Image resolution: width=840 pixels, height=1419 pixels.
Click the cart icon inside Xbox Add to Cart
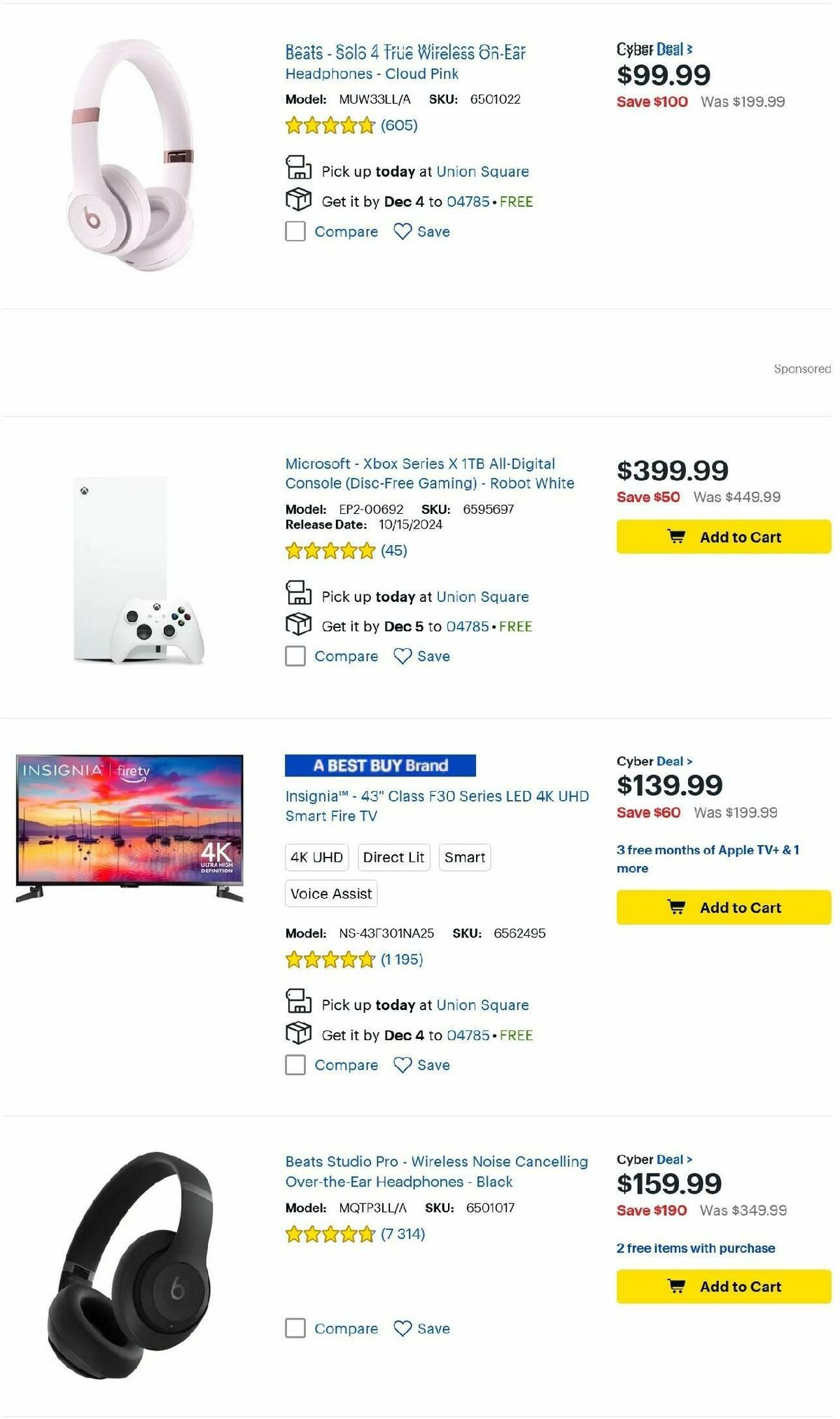coord(676,536)
